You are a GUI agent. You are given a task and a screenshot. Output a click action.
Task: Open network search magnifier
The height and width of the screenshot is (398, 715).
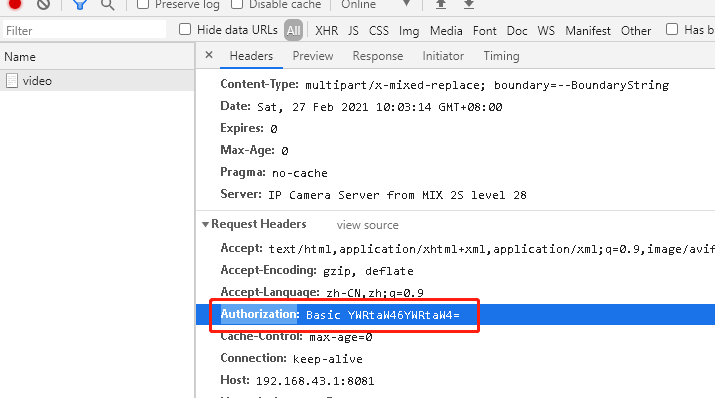(108, 5)
